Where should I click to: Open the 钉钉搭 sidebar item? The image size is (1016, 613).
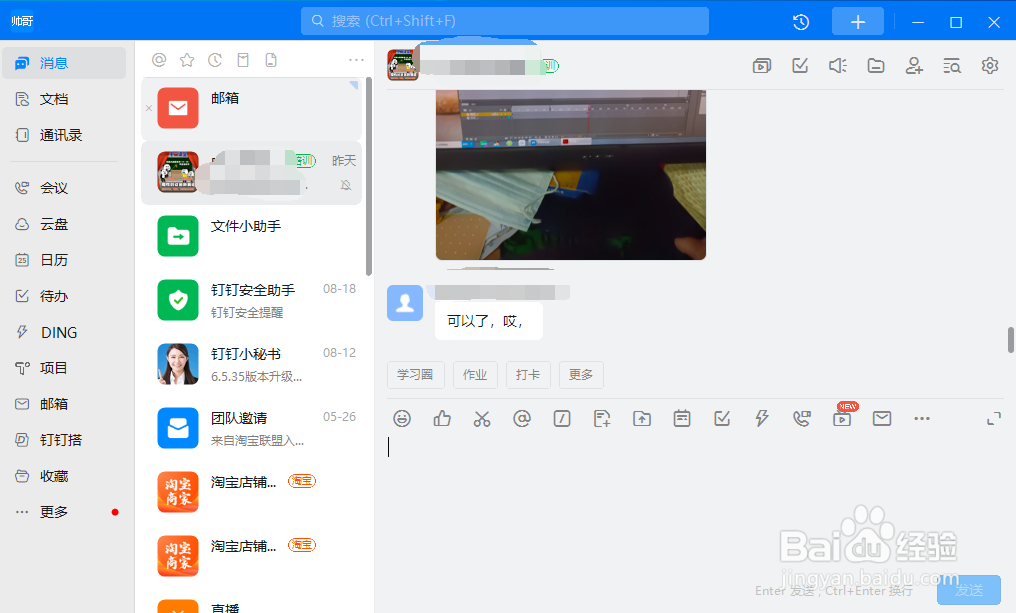[x=64, y=440]
